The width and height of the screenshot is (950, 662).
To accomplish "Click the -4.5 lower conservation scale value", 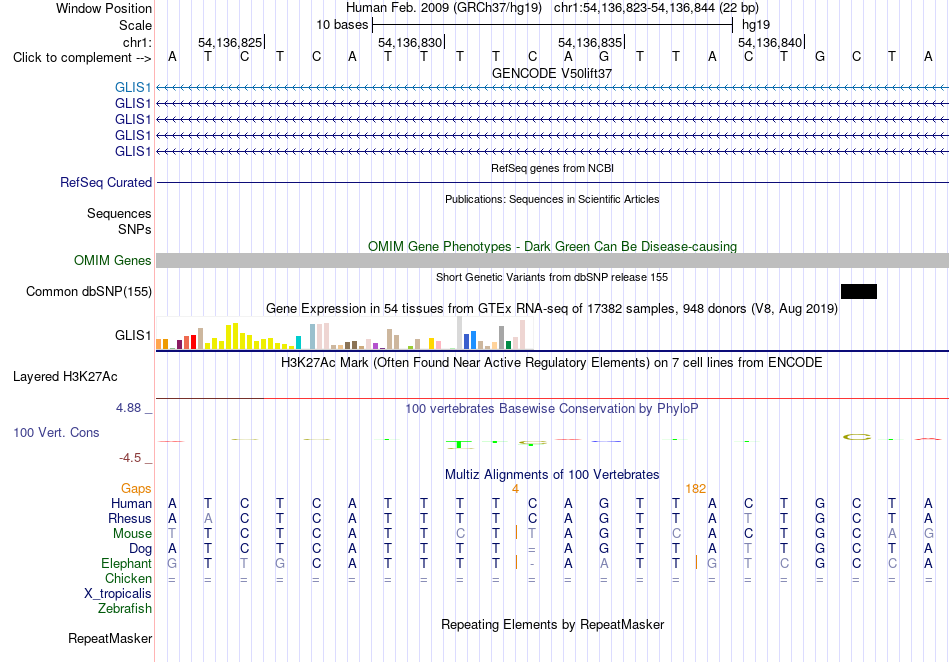I will 130,458.
